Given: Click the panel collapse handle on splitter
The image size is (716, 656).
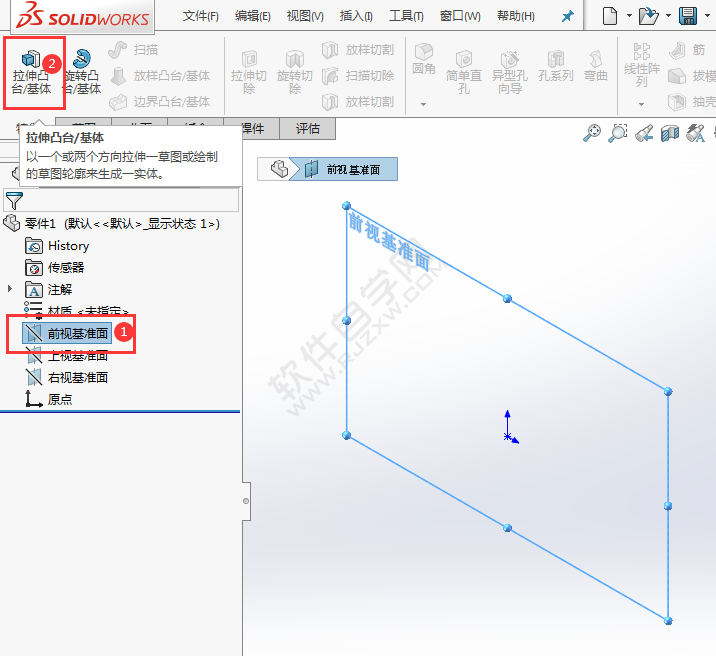Looking at the screenshot, I should (246, 501).
